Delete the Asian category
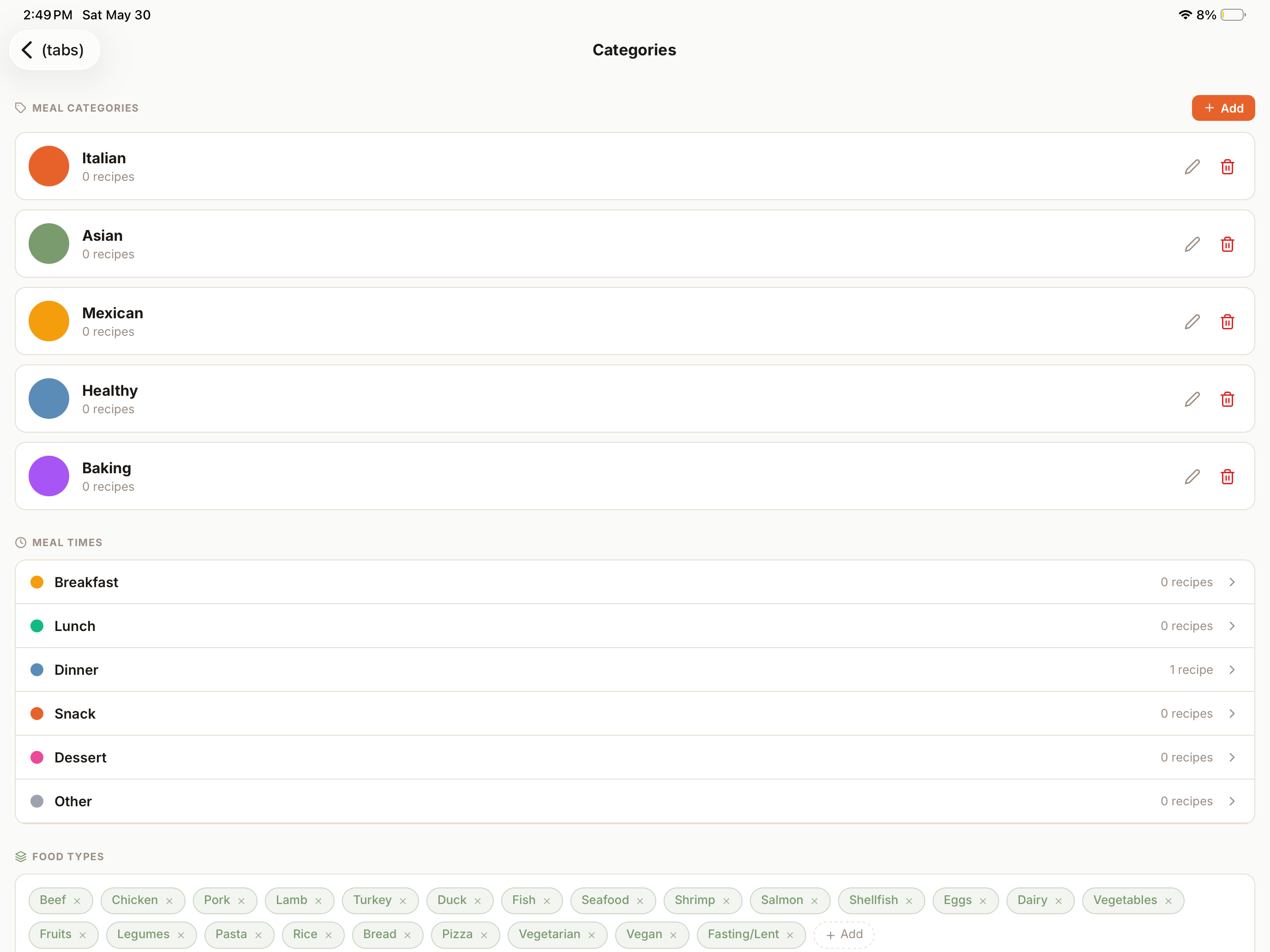The image size is (1270, 952). (1227, 244)
